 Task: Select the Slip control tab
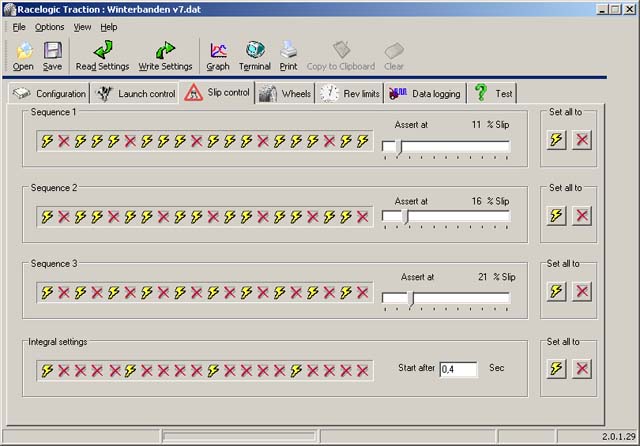(x=217, y=92)
